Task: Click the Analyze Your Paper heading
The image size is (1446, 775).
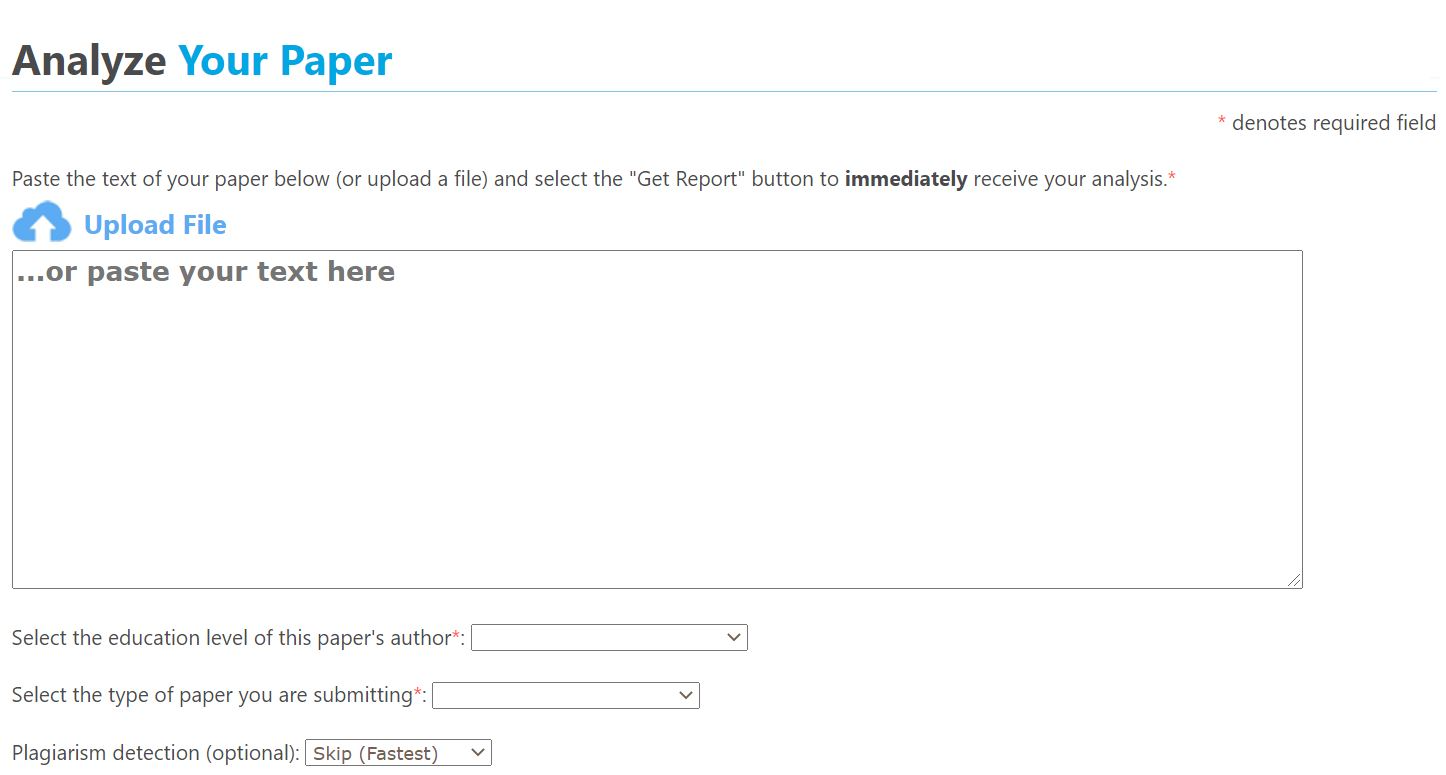Action: coord(201,60)
